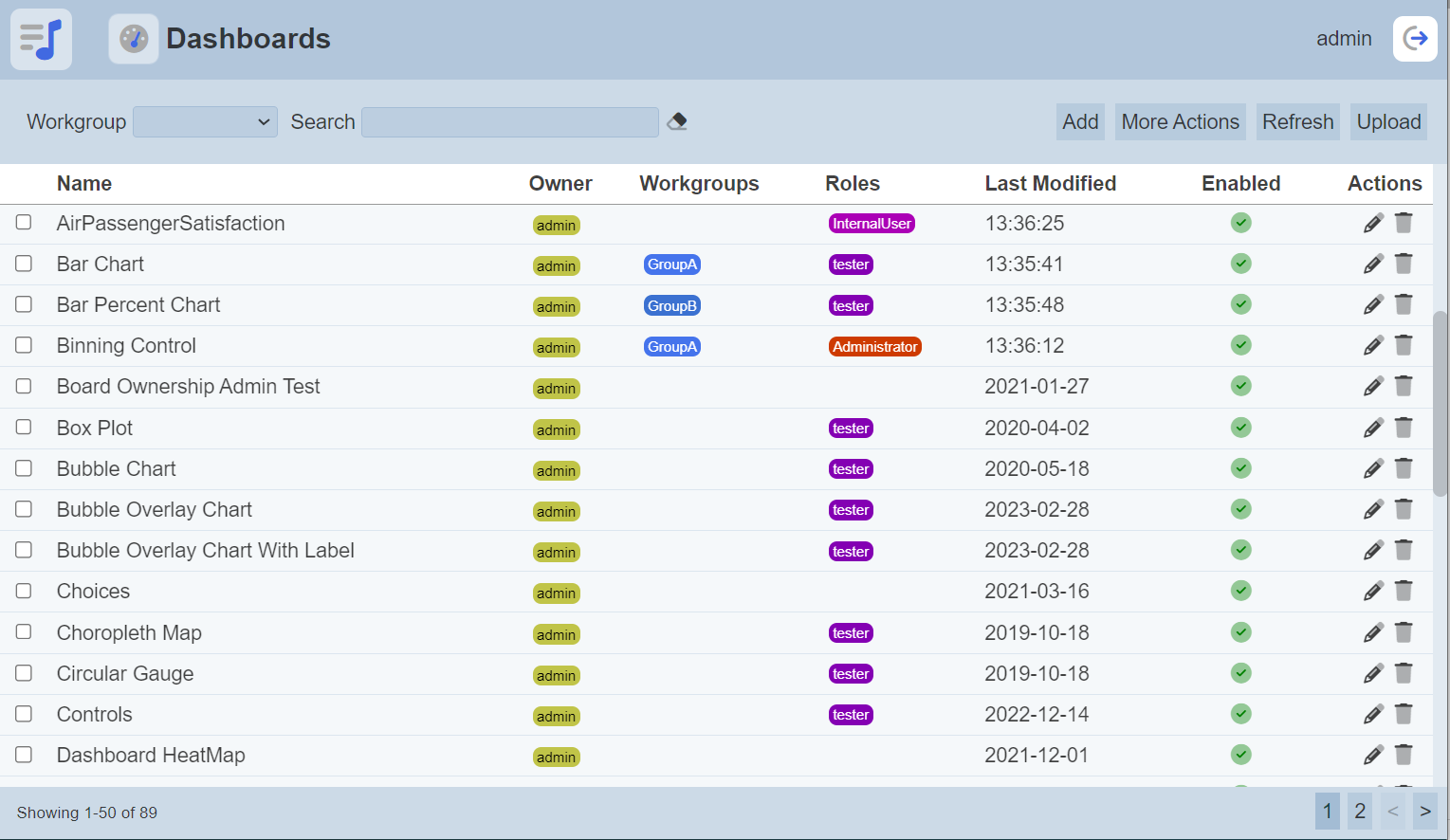This screenshot has width=1450, height=840.
Task: Click the logout arrow icon
Action: 1415,39
